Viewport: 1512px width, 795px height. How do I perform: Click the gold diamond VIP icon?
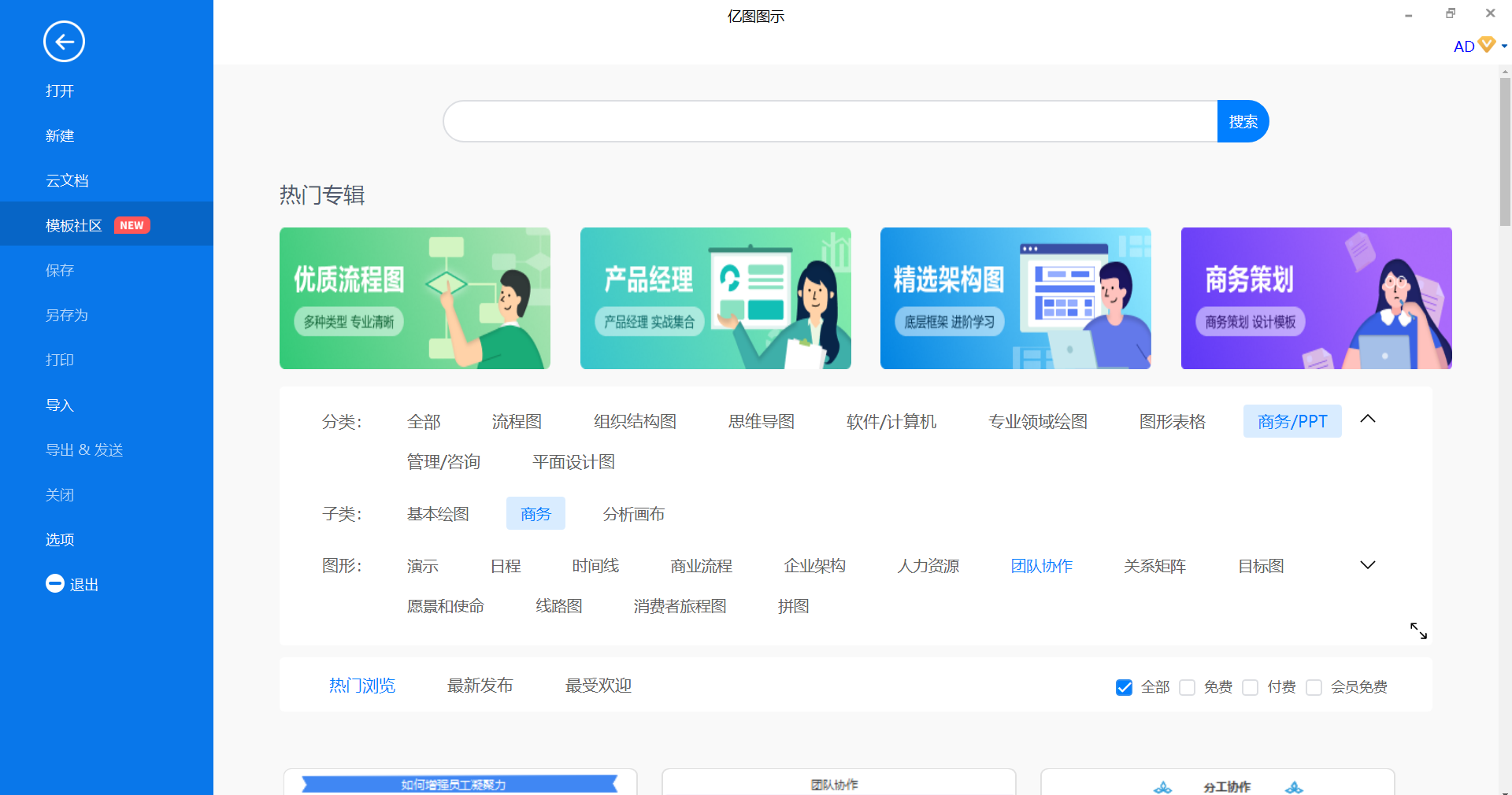(1487, 45)
